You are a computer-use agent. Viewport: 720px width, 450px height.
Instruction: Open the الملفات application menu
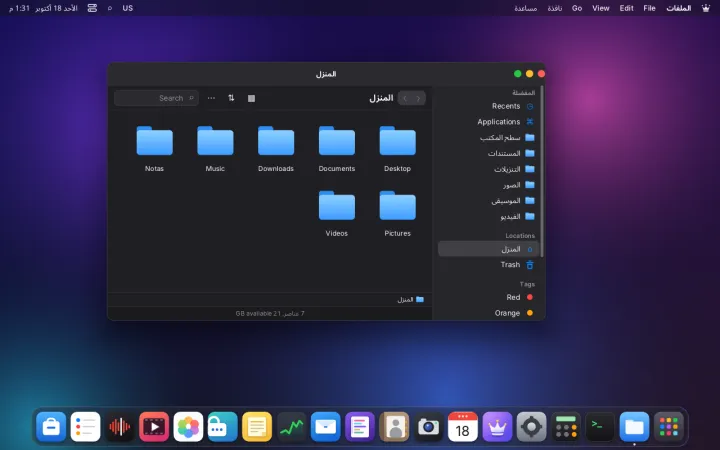679,8
